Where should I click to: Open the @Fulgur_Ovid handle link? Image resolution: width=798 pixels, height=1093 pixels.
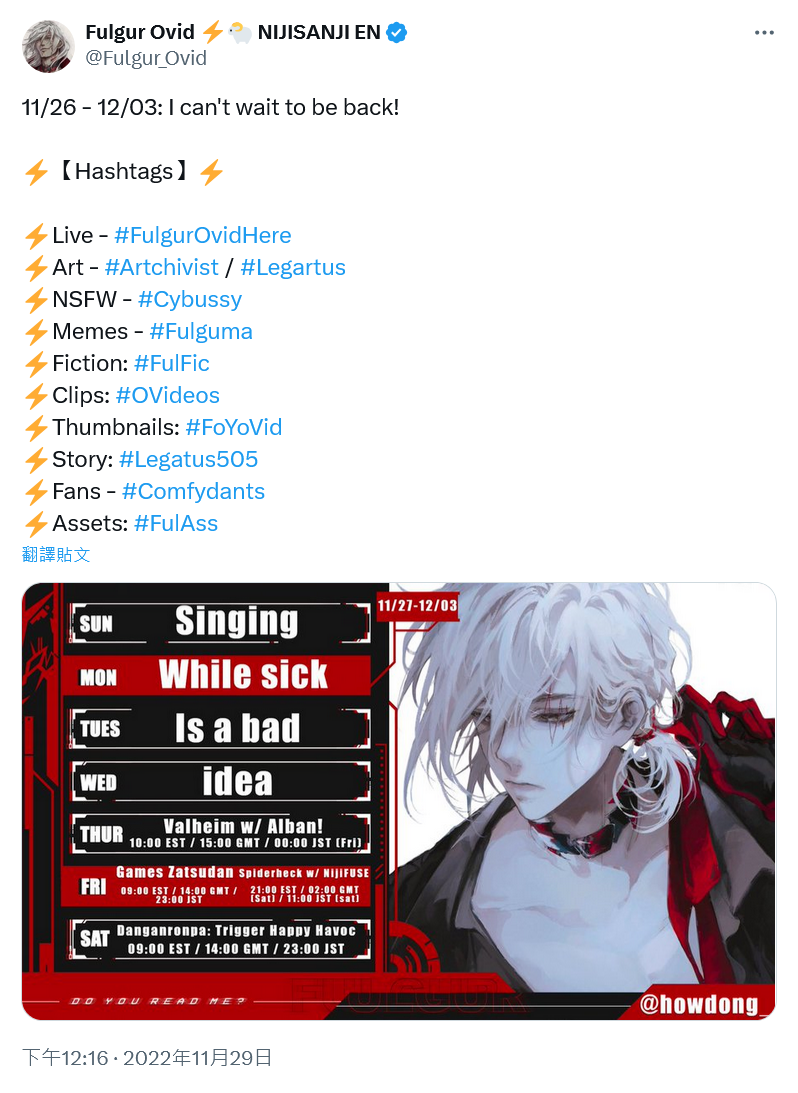[146, 58]
